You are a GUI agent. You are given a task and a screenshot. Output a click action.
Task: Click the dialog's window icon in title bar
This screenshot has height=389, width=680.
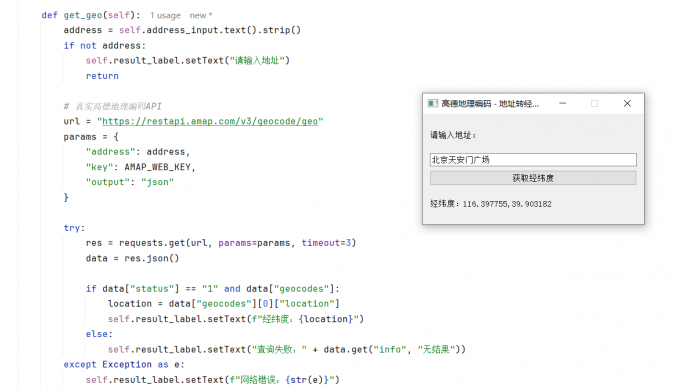pyautogui.click(x=432, y=103)
